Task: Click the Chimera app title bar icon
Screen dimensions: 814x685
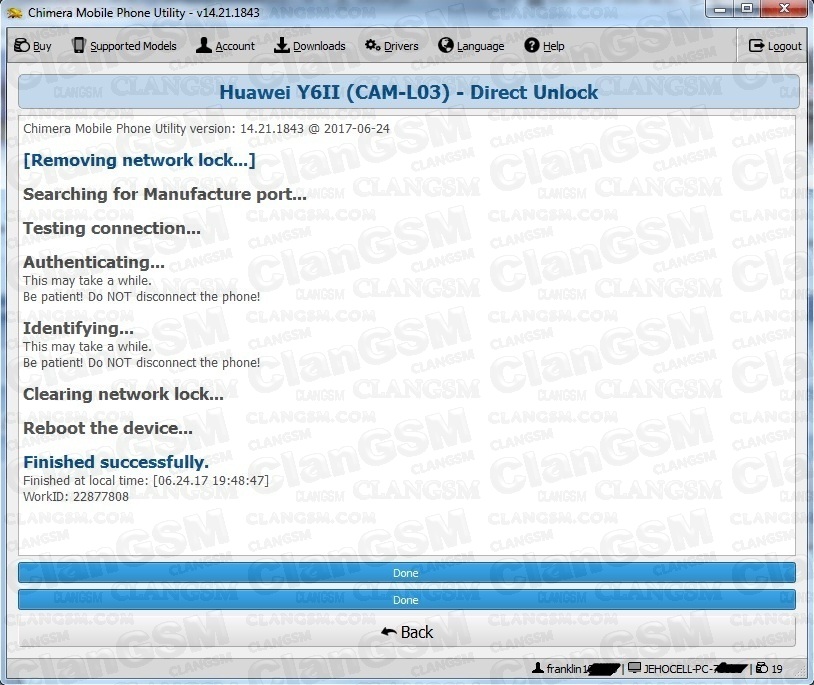Action: click(15, 12)
